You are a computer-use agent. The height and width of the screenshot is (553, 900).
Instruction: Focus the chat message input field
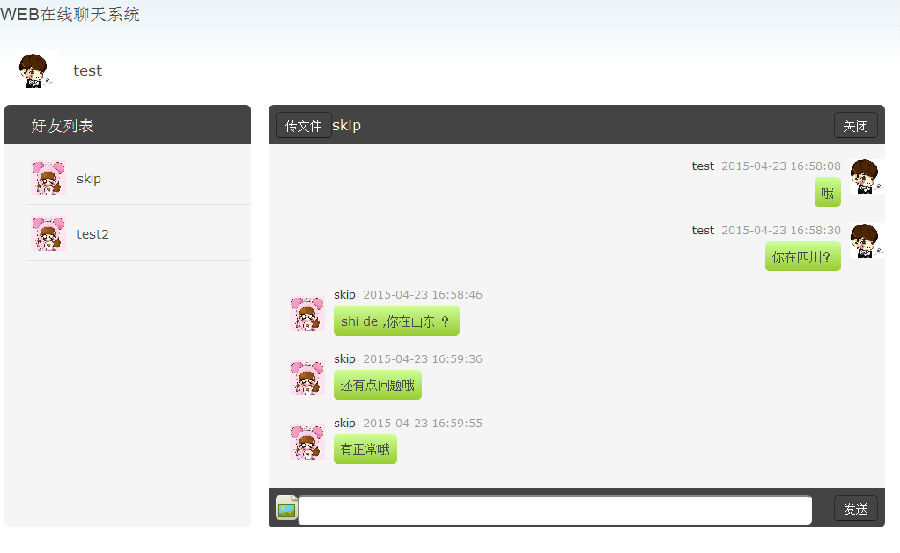(555, 510)
